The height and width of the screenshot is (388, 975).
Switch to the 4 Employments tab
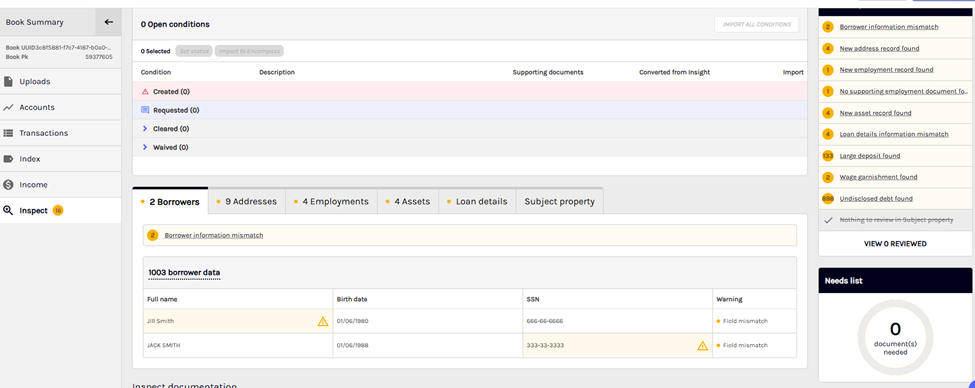coord(331,201)
